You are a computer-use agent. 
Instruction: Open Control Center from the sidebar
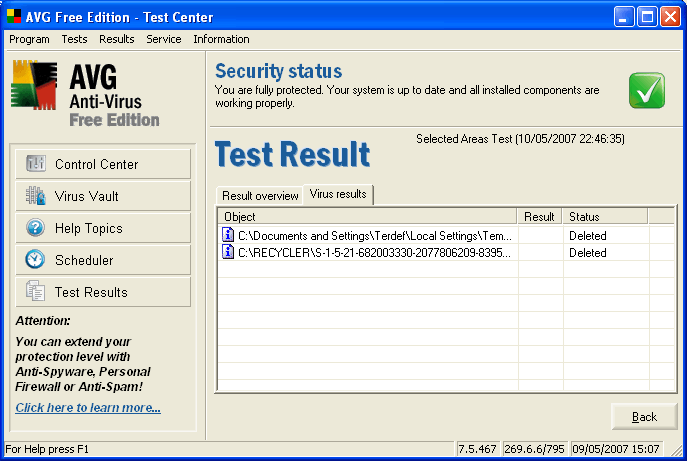point(103,164)
